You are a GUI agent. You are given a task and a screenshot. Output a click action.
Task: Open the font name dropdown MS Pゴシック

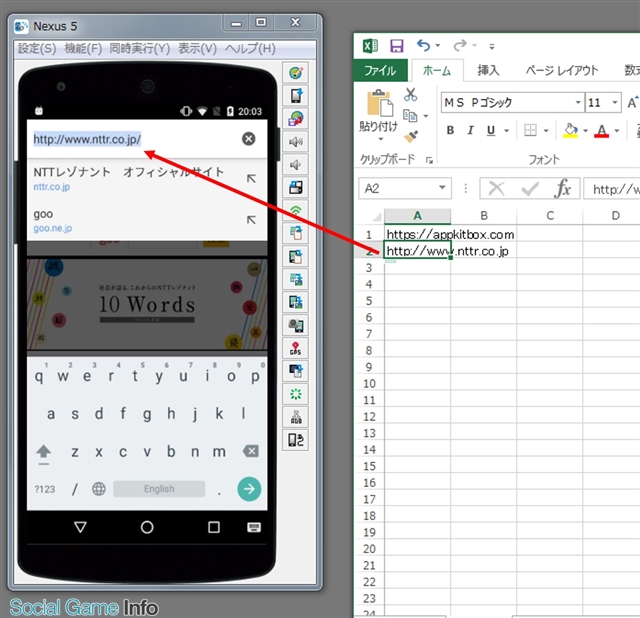point(578,102)
